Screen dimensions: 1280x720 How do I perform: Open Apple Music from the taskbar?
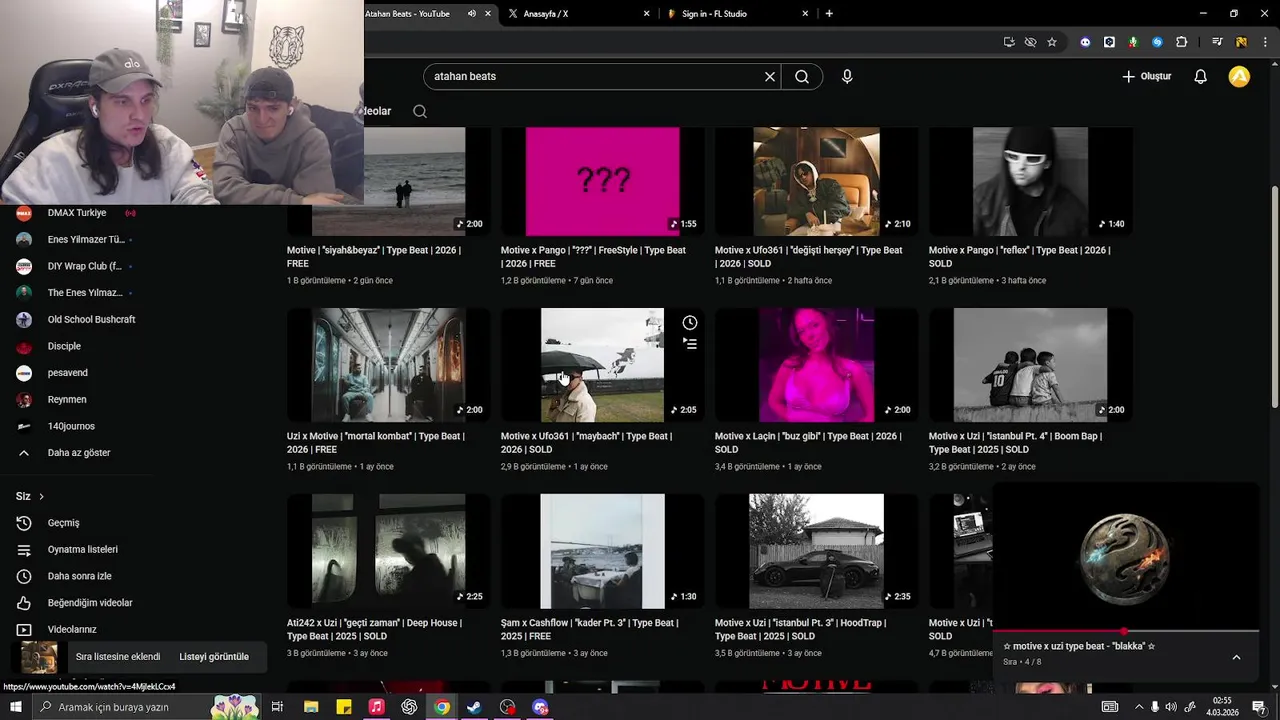(376, 707)
